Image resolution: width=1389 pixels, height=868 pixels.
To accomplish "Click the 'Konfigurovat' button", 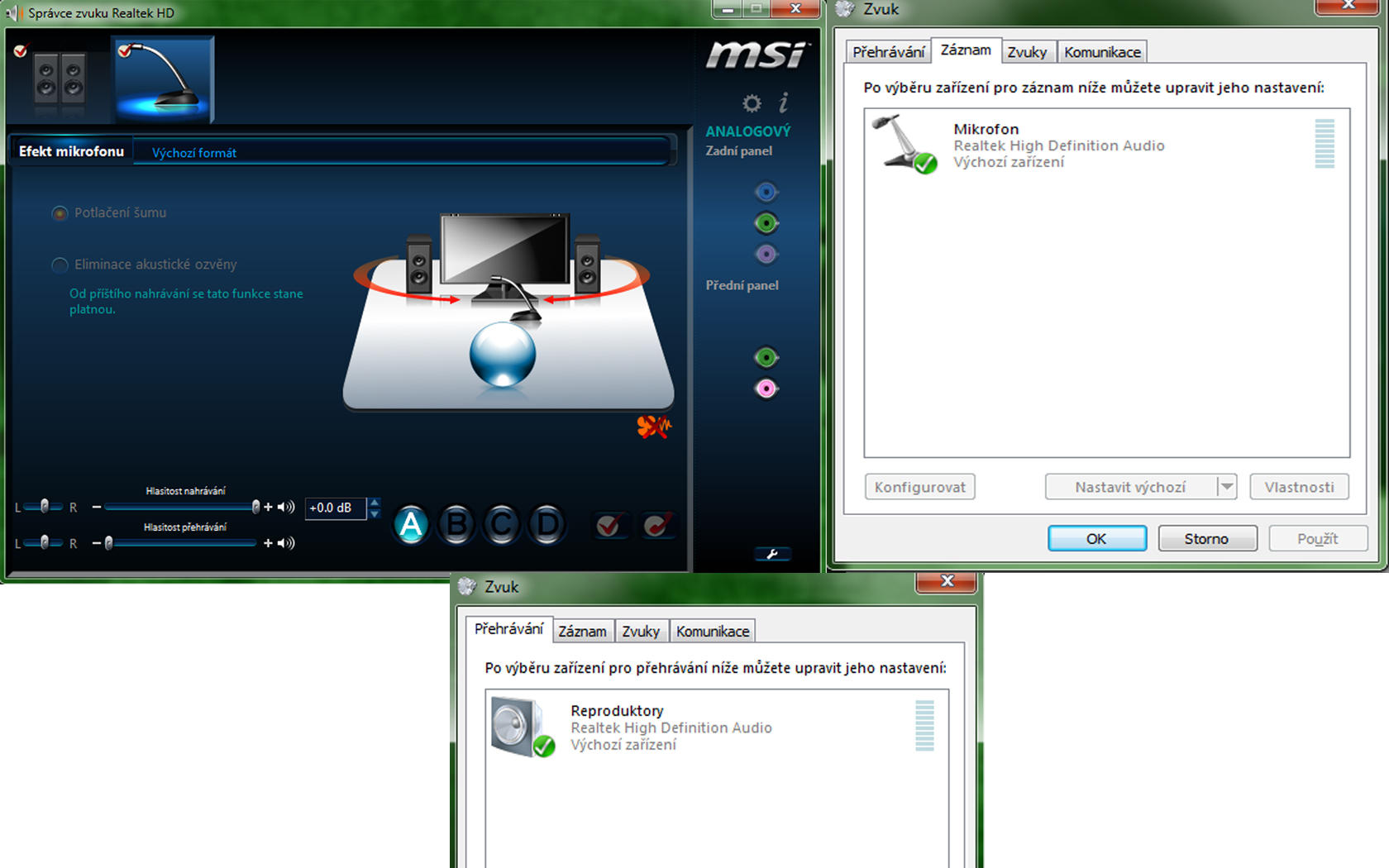I will [920, 487].
